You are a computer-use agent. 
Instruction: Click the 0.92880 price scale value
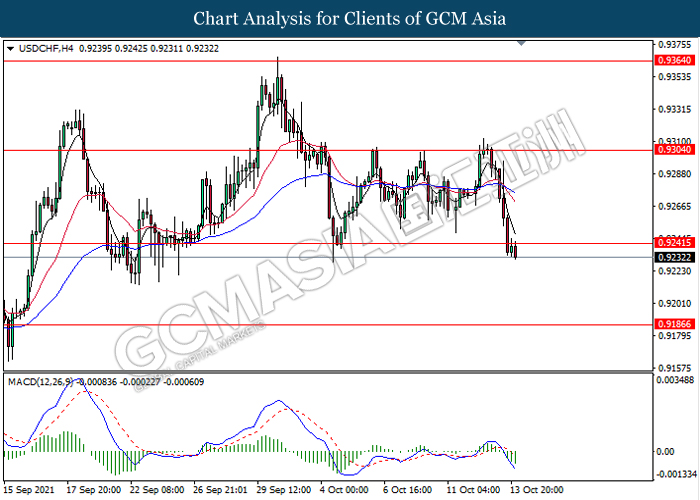[x=675, y=174]
